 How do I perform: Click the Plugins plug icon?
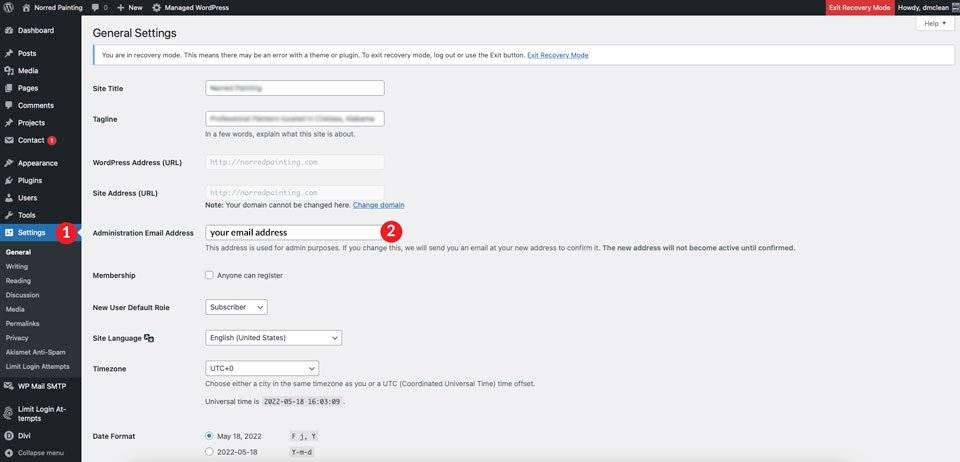click(9, 181)
